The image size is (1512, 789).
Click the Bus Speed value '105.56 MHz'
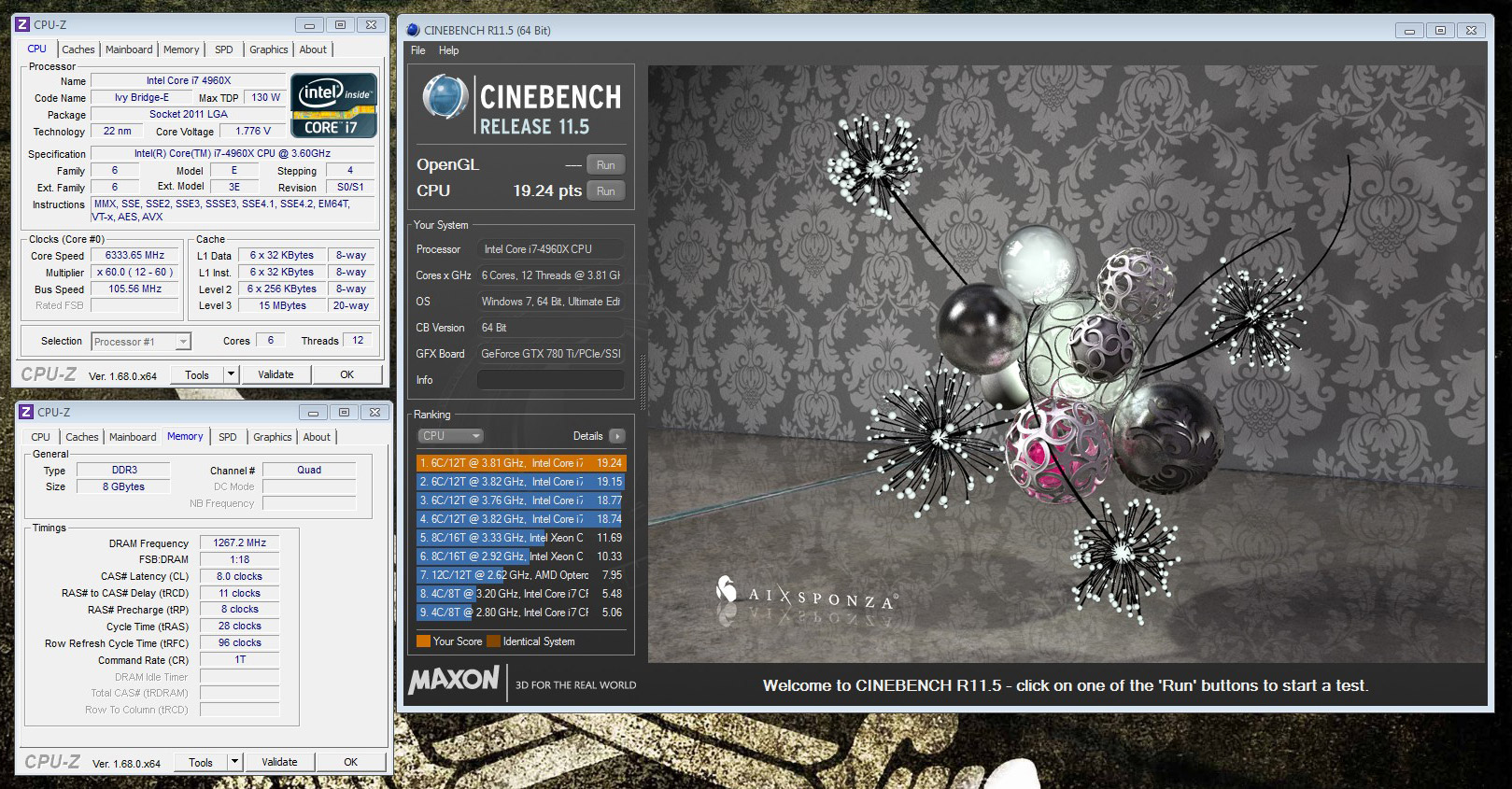click(135, 289)
